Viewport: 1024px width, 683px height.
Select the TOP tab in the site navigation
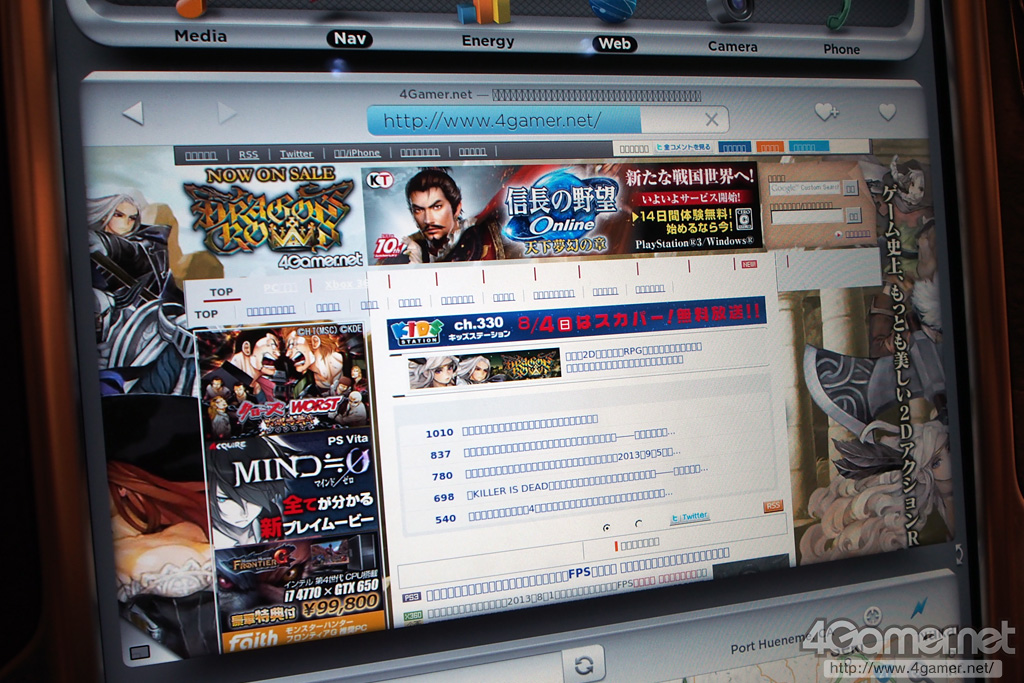click(221, 292)
